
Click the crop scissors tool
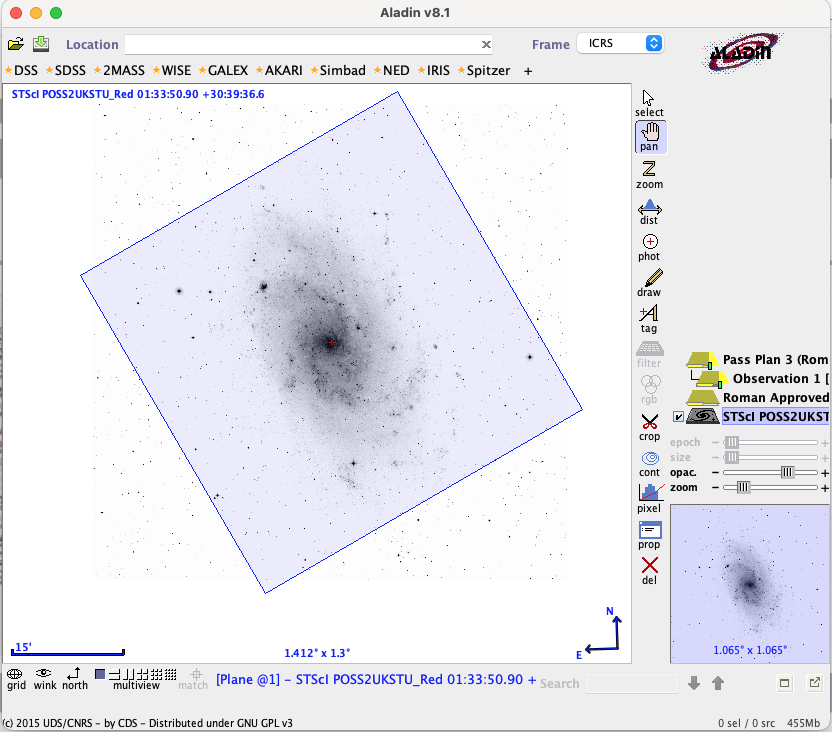[x=649, y=427]
